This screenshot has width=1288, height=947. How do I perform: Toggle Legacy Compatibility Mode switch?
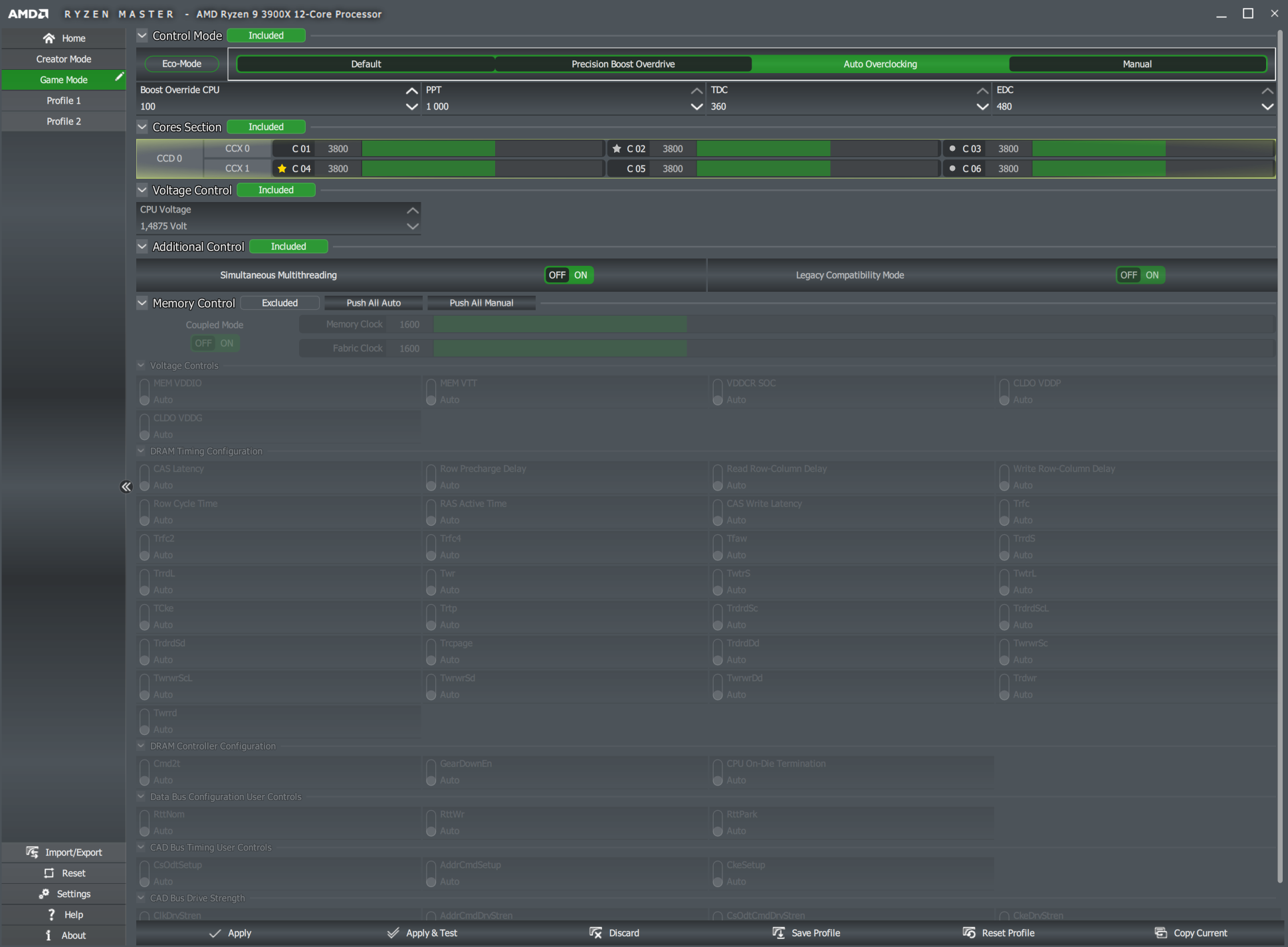click(x=1140, y=275)
